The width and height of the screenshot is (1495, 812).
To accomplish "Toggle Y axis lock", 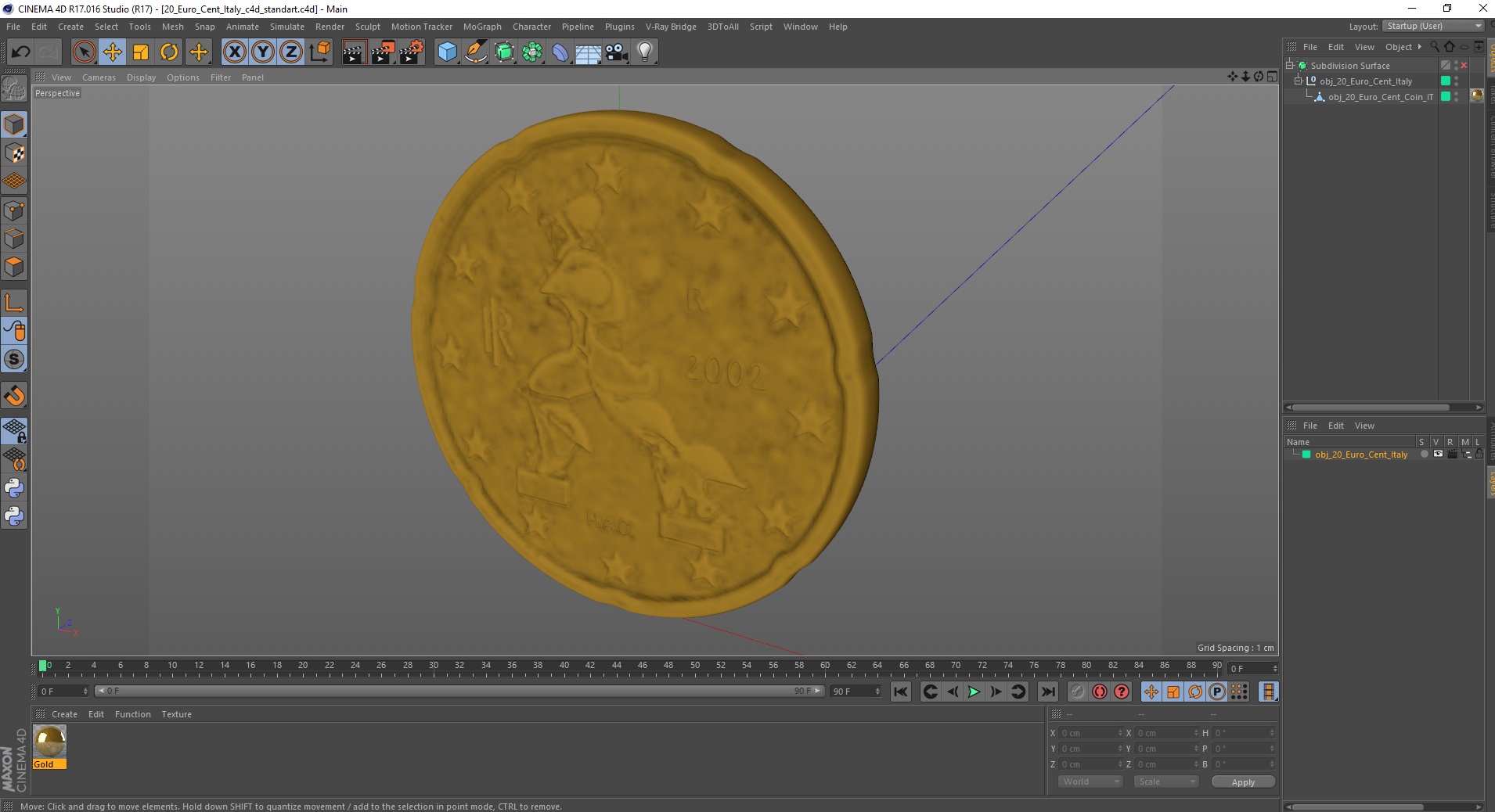I will [263, 52].
